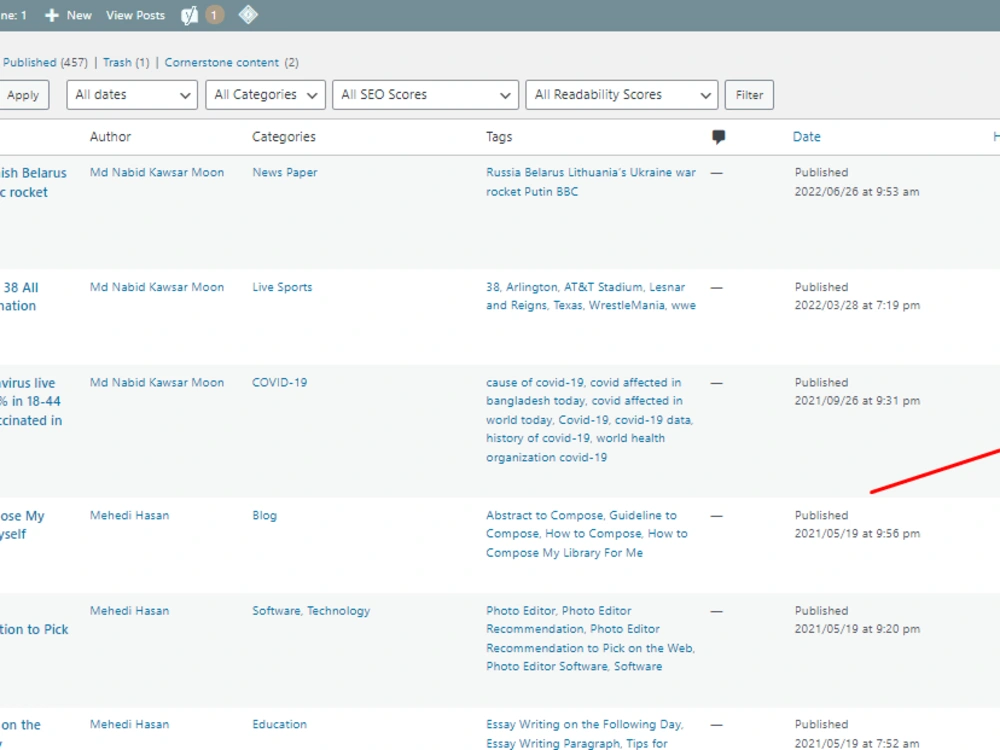Screen dimensions: 1000x750
Task: Open Blog category link
Action: 265,515
